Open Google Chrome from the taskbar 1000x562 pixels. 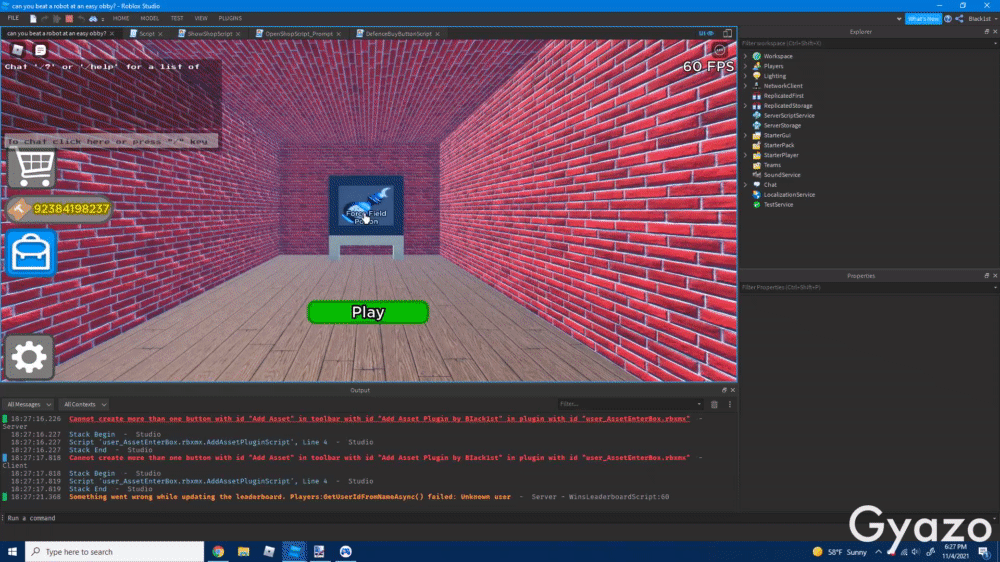218,552
